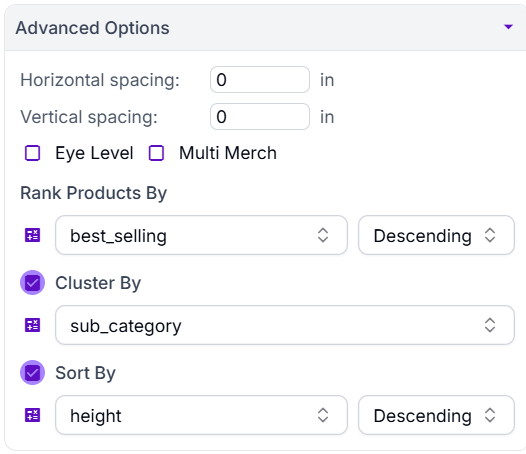The width and height of the screenshot is (526, 454).
Task: Click the Multi Merch label text
Action: (228, 153)
